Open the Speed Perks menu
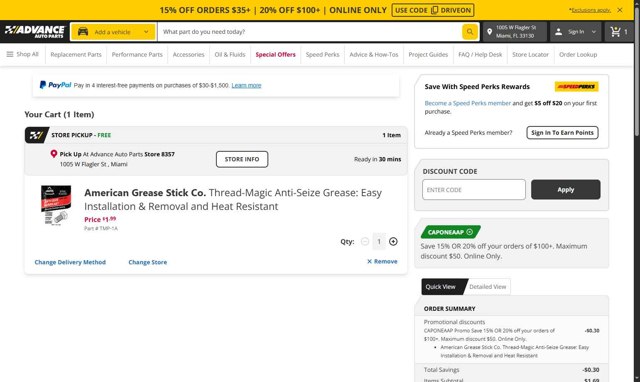The width and height of the screenshot is (640, 382). (x=322, y=54)
